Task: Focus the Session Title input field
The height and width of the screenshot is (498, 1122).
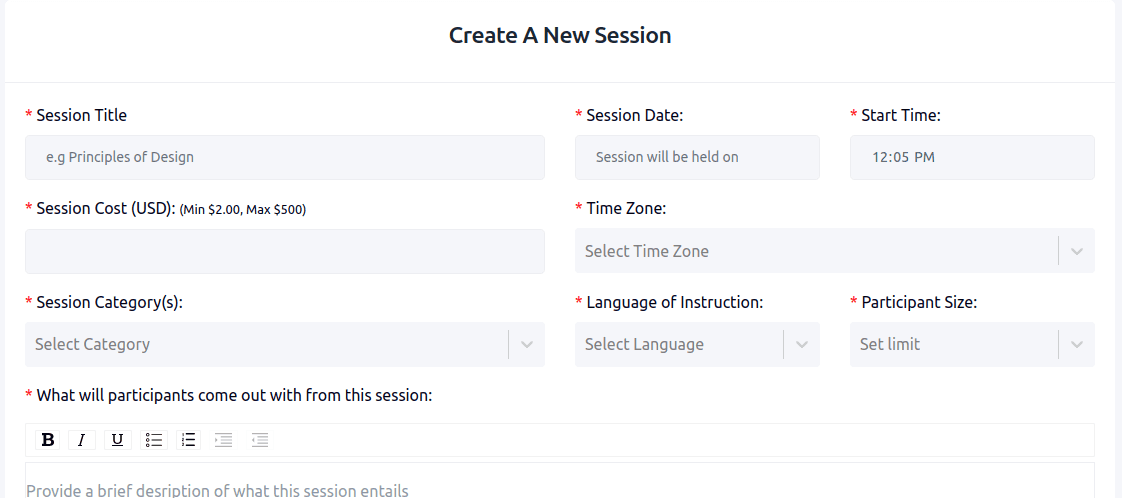Action: (x=285, y=157)
